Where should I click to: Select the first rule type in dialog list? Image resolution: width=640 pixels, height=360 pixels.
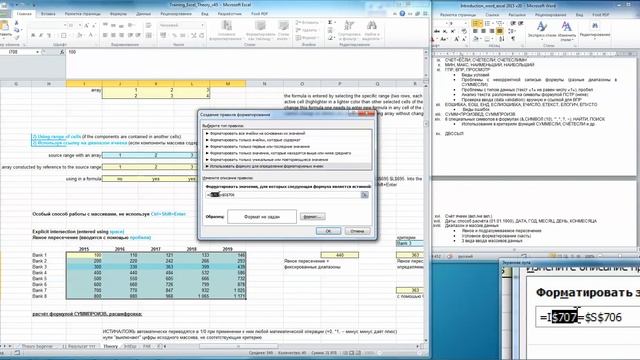click(287, 133)
